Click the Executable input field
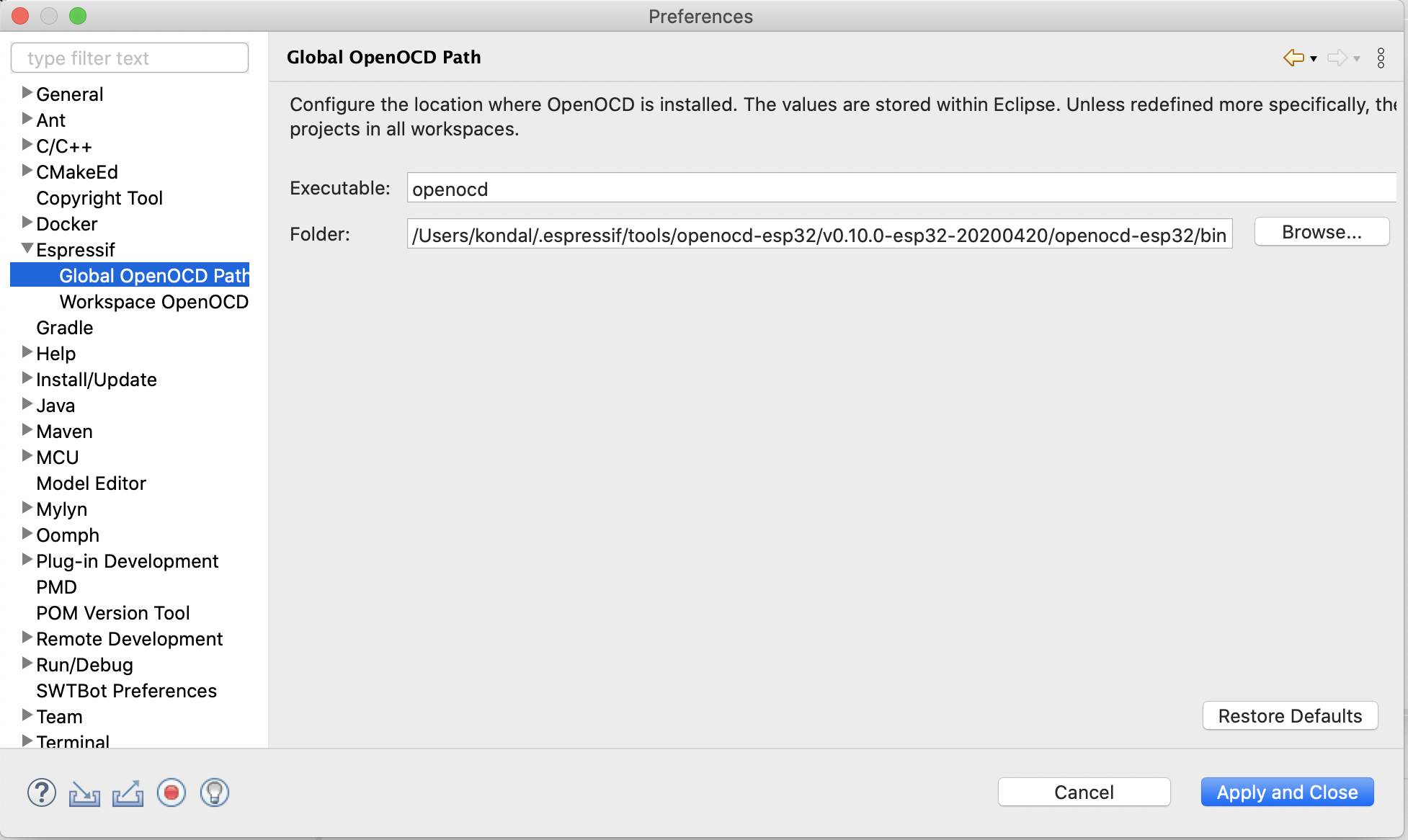Screen dimensions: 1408x840 [900, 189]
